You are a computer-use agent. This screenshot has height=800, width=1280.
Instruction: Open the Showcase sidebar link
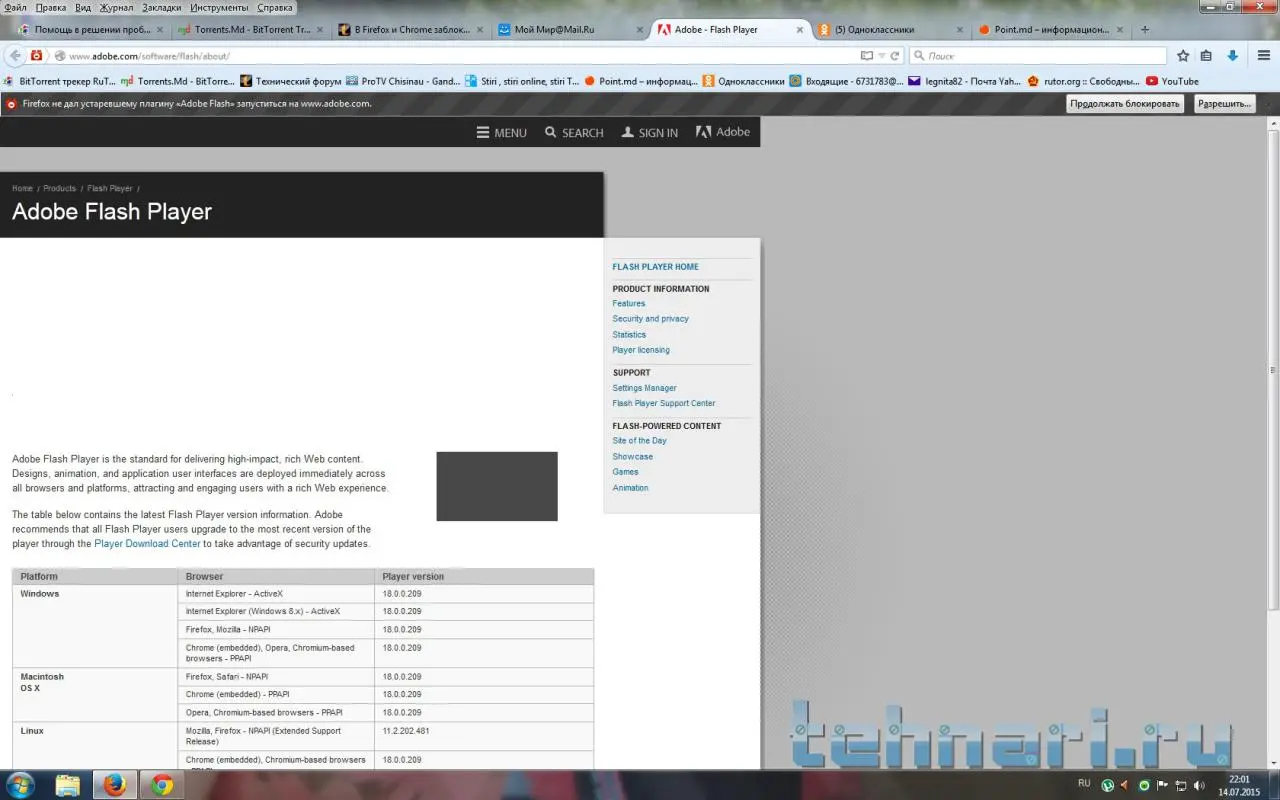[x=633, y=457]
